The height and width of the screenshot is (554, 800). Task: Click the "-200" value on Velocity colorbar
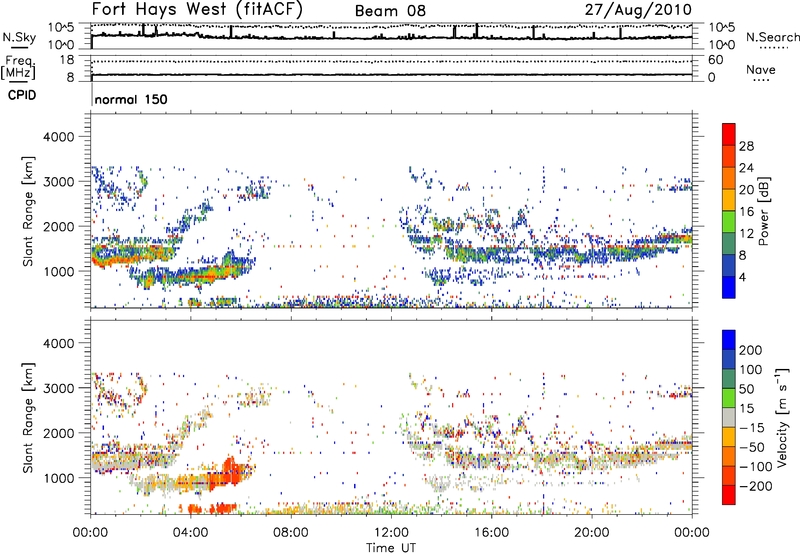point(756,486)
